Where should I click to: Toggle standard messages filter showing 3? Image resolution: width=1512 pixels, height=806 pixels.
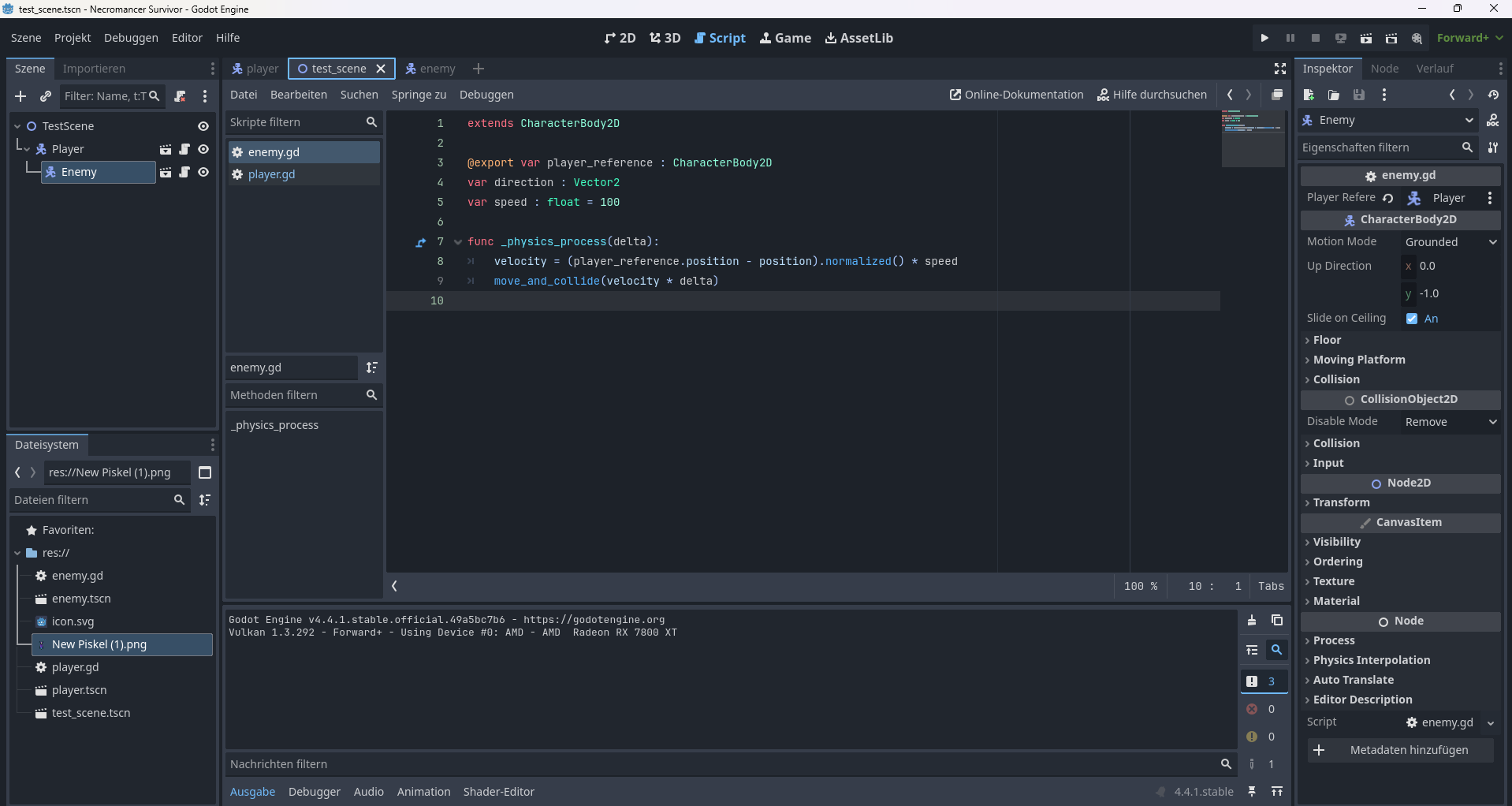1264,681
